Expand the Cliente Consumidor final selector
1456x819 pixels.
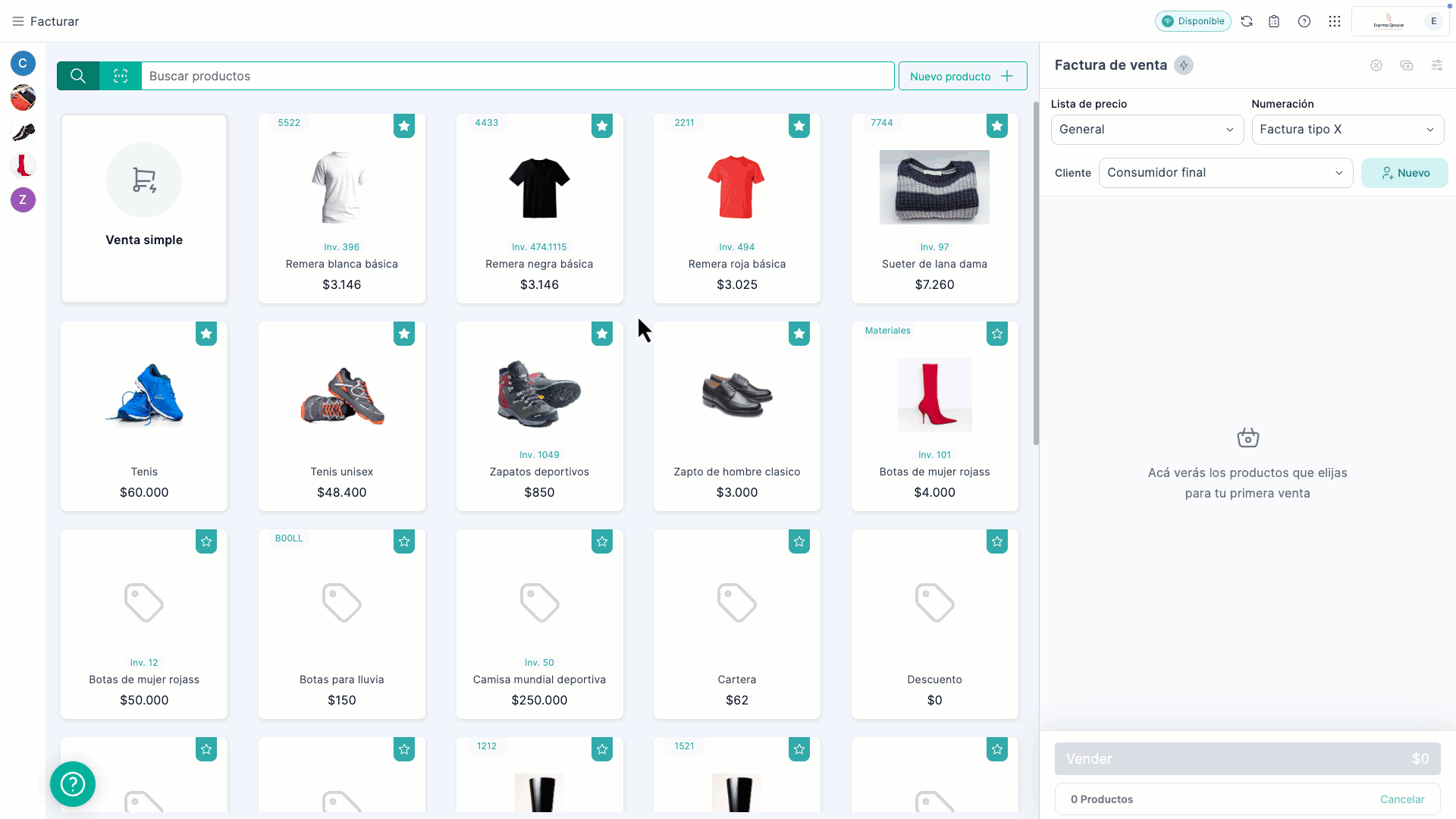click(1225, 172)
